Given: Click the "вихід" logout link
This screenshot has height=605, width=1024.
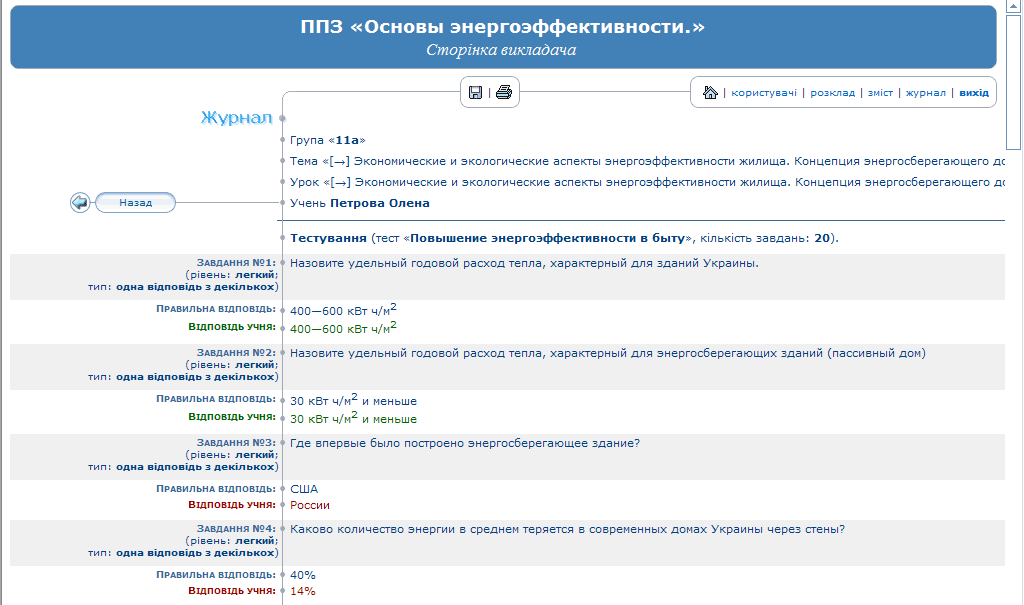Looking at the screenshot, I should [x=973, y=93].
